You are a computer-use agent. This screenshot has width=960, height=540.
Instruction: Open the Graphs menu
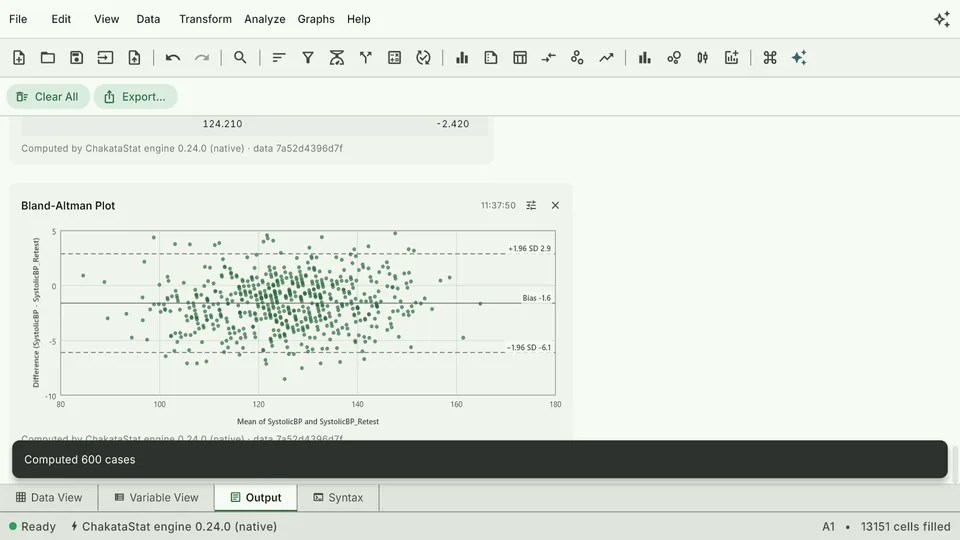pyautogui.click(x=316, y=19)
